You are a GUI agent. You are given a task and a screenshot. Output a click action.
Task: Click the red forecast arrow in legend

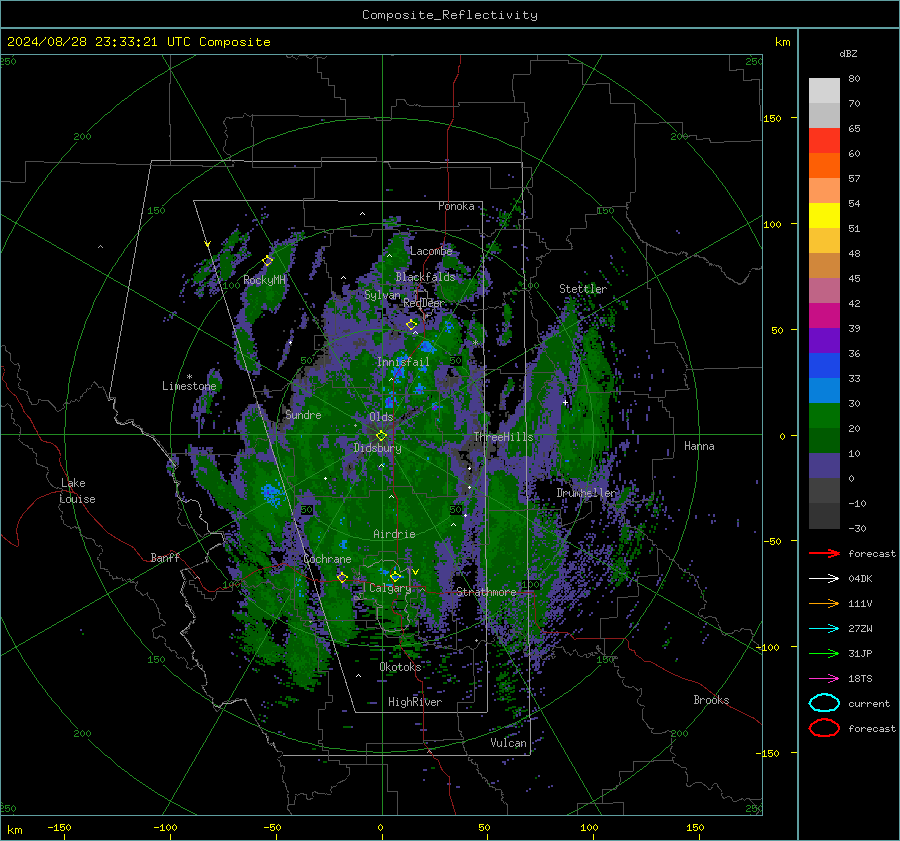point(824,553)
